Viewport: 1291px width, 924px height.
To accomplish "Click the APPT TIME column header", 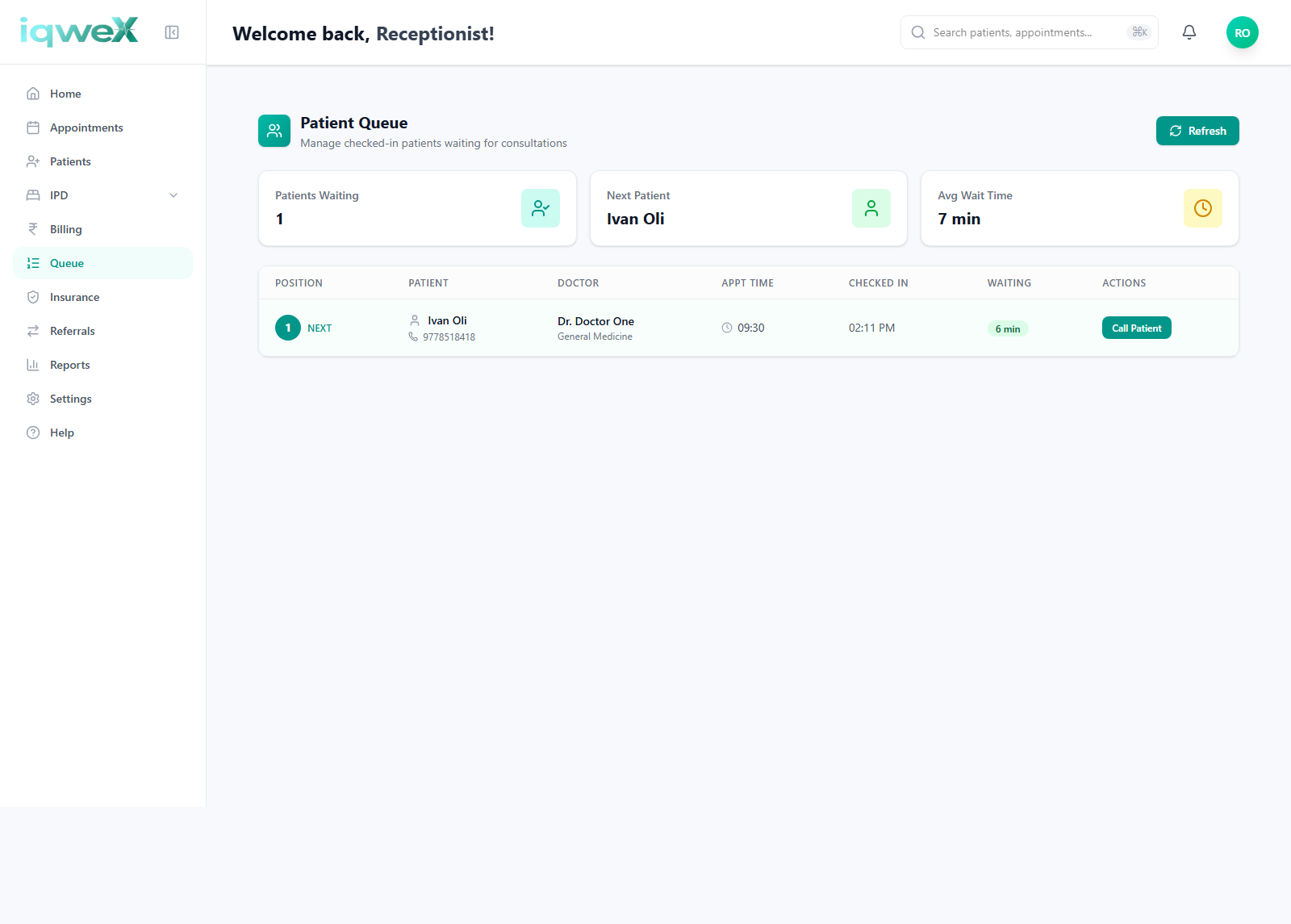I will (x=747, y=283).
